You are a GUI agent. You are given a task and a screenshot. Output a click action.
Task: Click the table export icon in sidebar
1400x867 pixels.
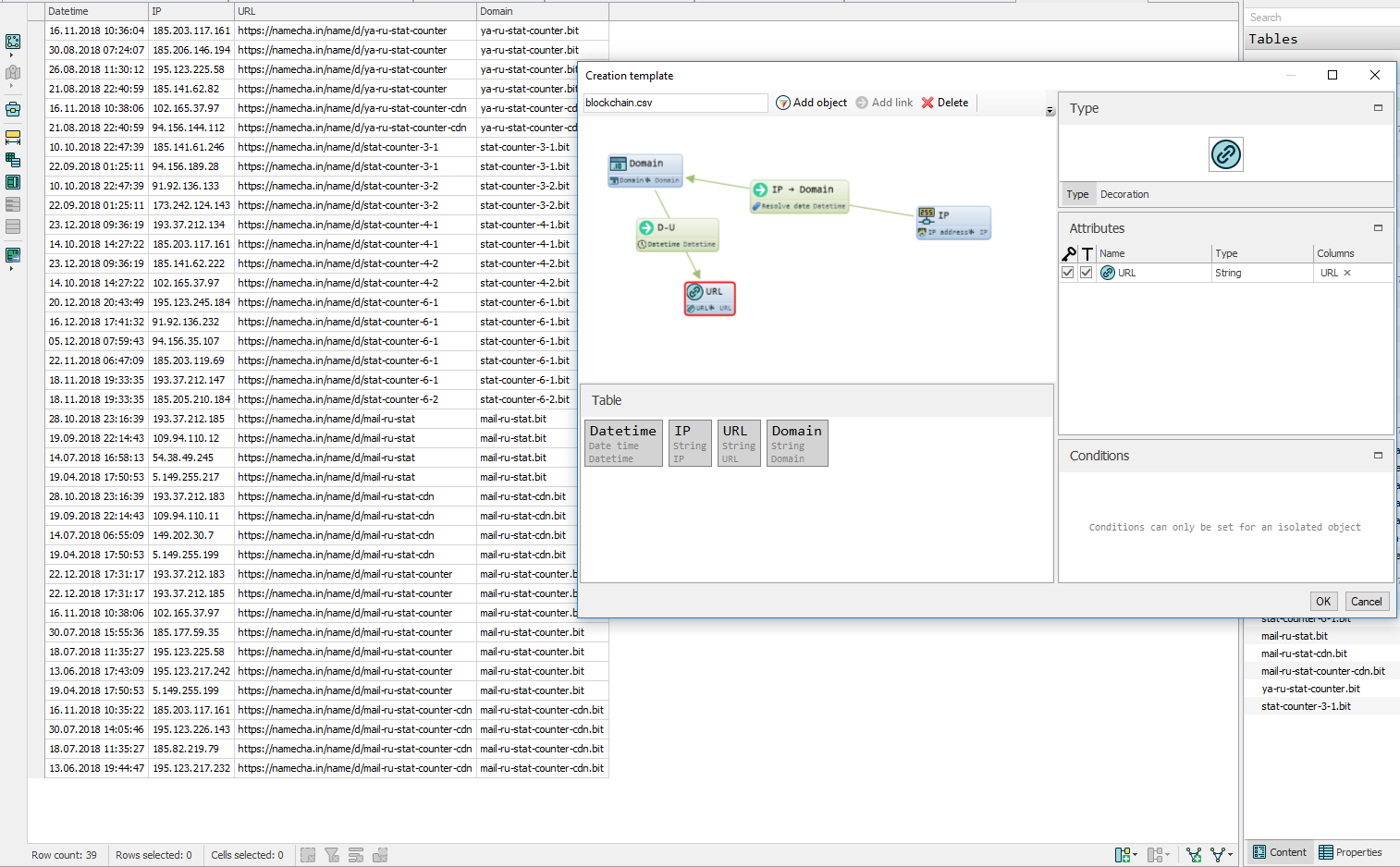tap(13, 254)
